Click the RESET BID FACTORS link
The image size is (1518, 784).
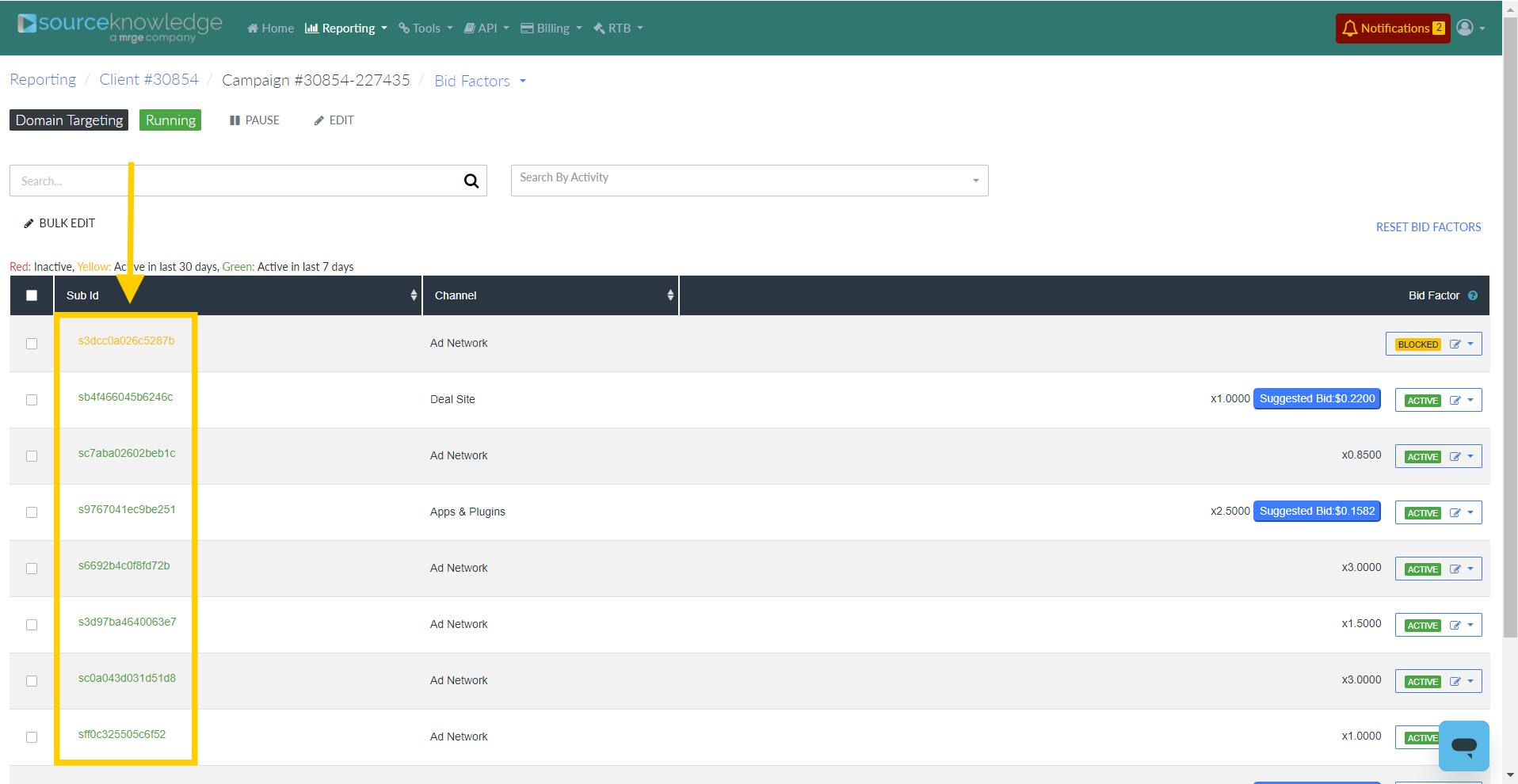click(x=1428, y=227)
